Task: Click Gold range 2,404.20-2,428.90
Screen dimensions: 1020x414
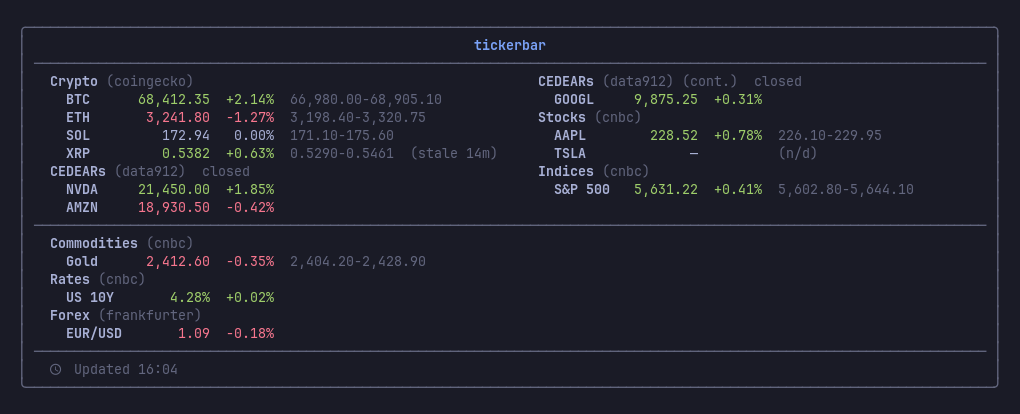Action: pos(358,262)
